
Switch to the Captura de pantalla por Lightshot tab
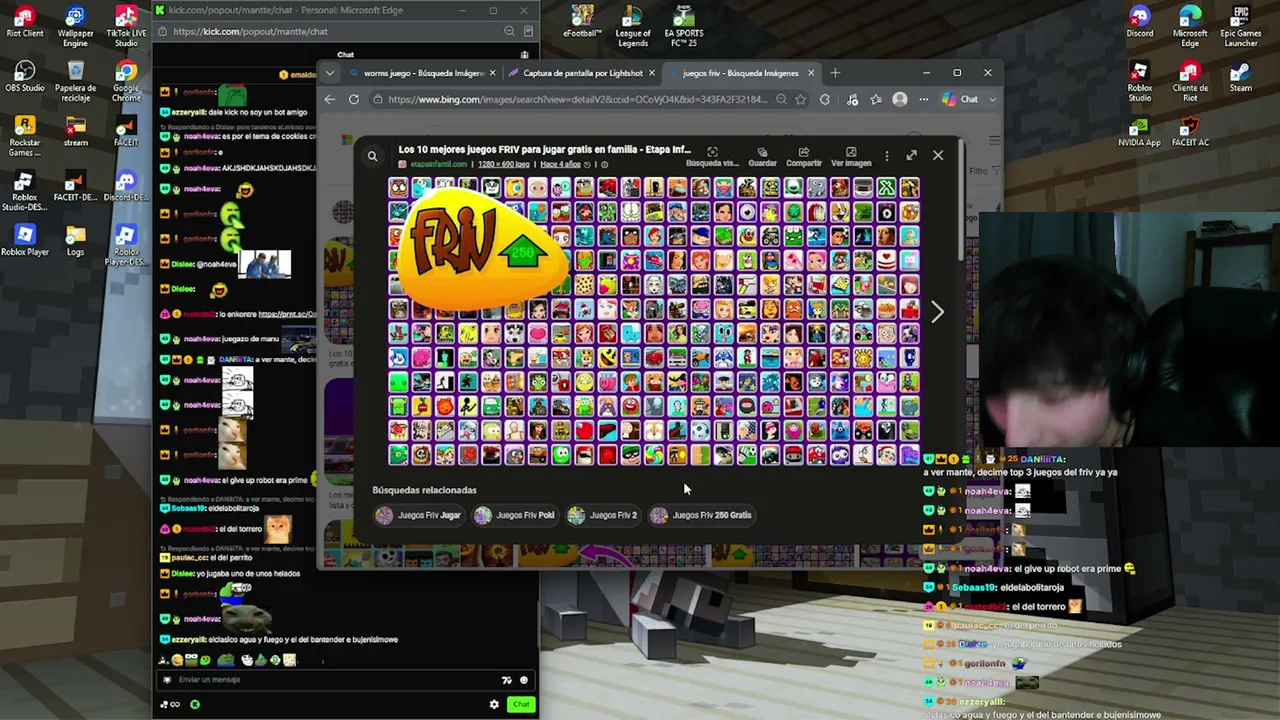pyautogui.click(x=581, y=73)
